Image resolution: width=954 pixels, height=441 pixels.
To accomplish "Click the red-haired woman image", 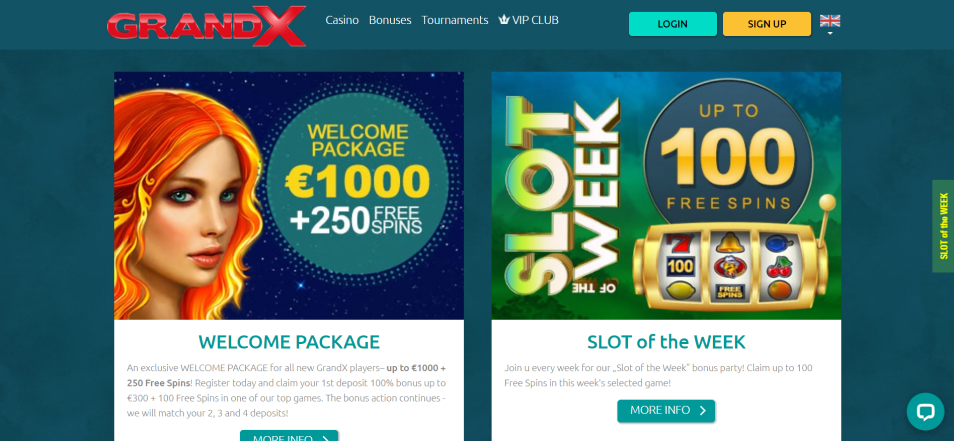I will [189, 203].
